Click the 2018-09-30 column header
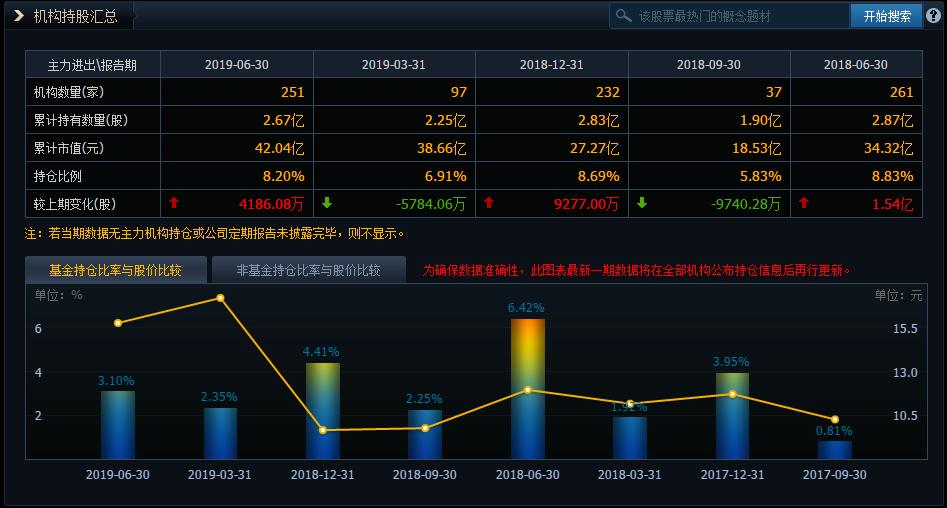The height and width of the screenshot is (508, 947). coord(708,65)
